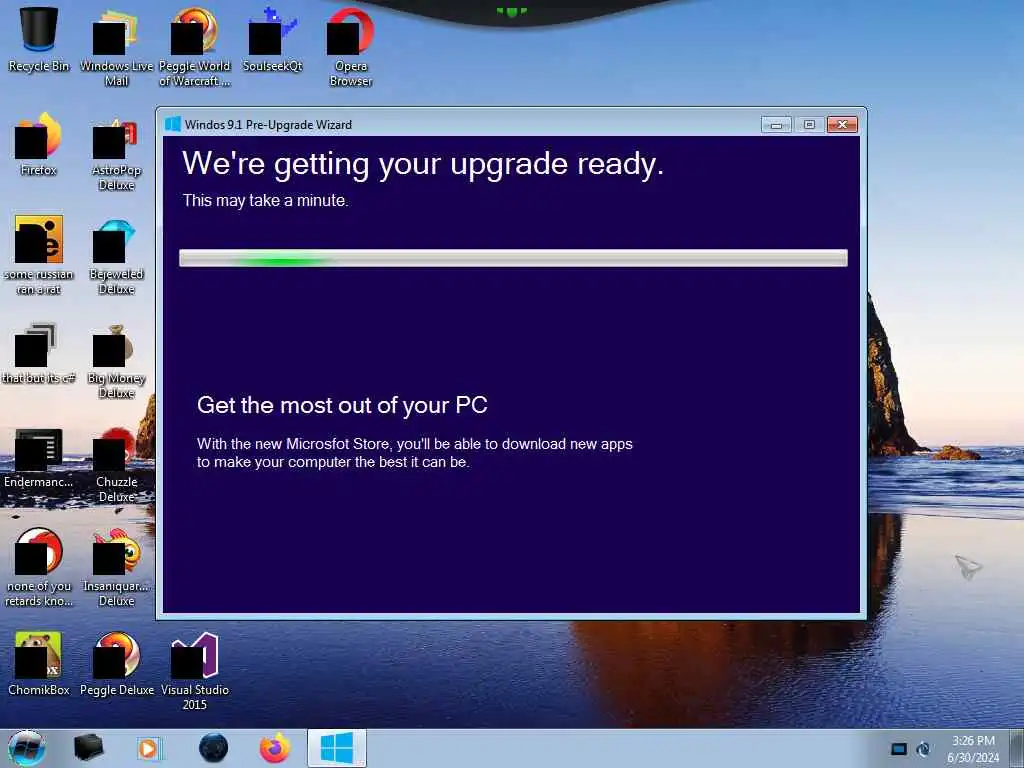This screenshot has width=1024, height=768.
Task: Select the Insaniquarium Deluxe icon
Action: point(116,568)
